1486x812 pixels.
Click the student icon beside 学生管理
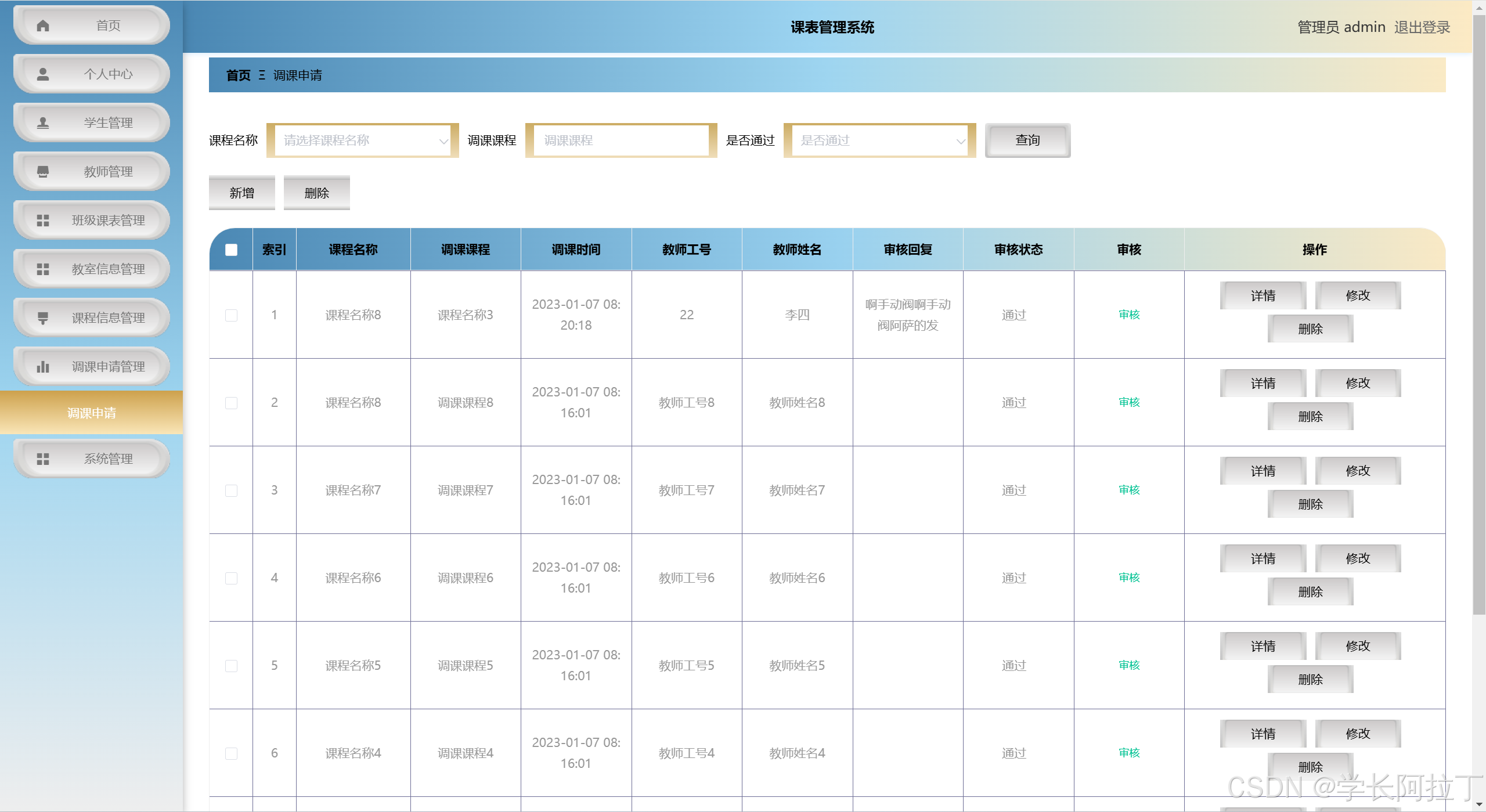click(43, 123)
